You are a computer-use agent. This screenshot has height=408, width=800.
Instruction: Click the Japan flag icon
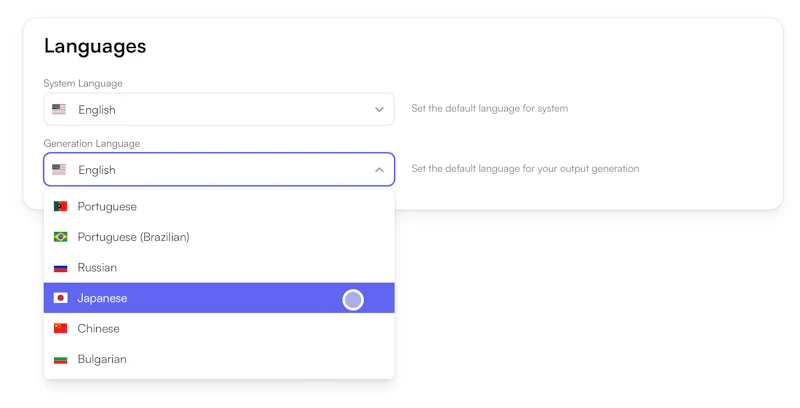61,298
